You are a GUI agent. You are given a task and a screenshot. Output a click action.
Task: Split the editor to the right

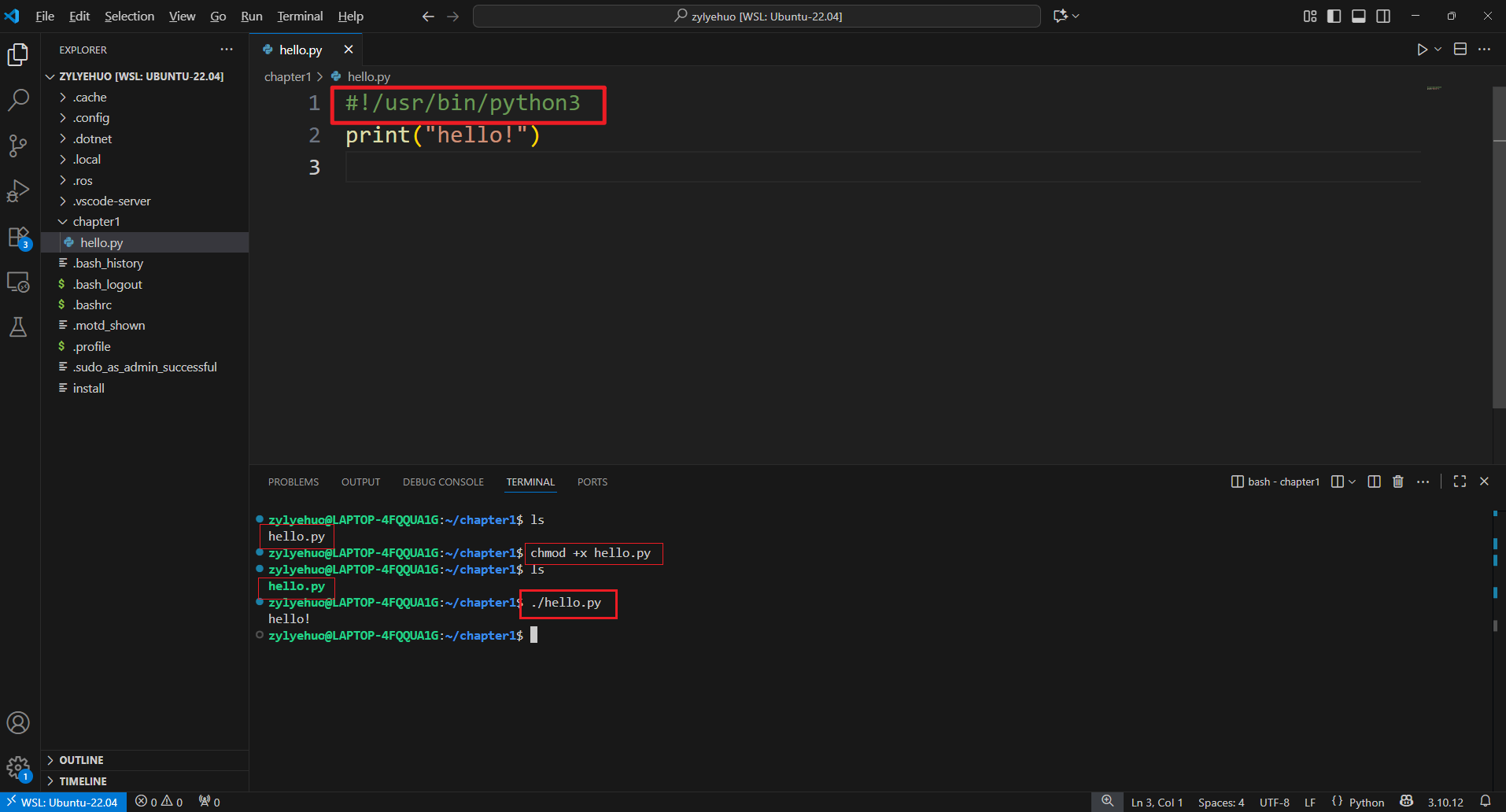tap(1460, 50)
